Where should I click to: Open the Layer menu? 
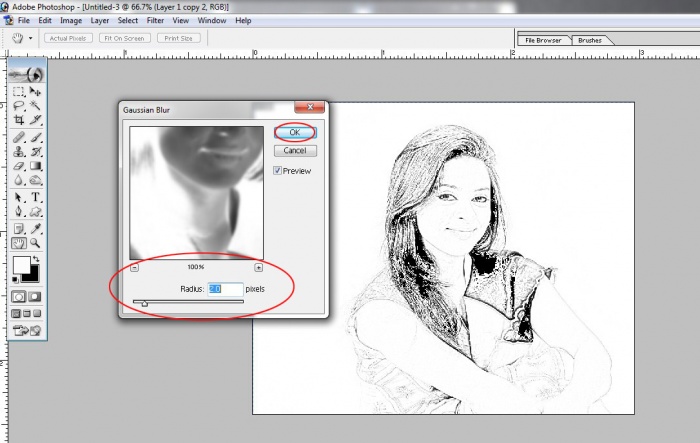pos(100,21)
